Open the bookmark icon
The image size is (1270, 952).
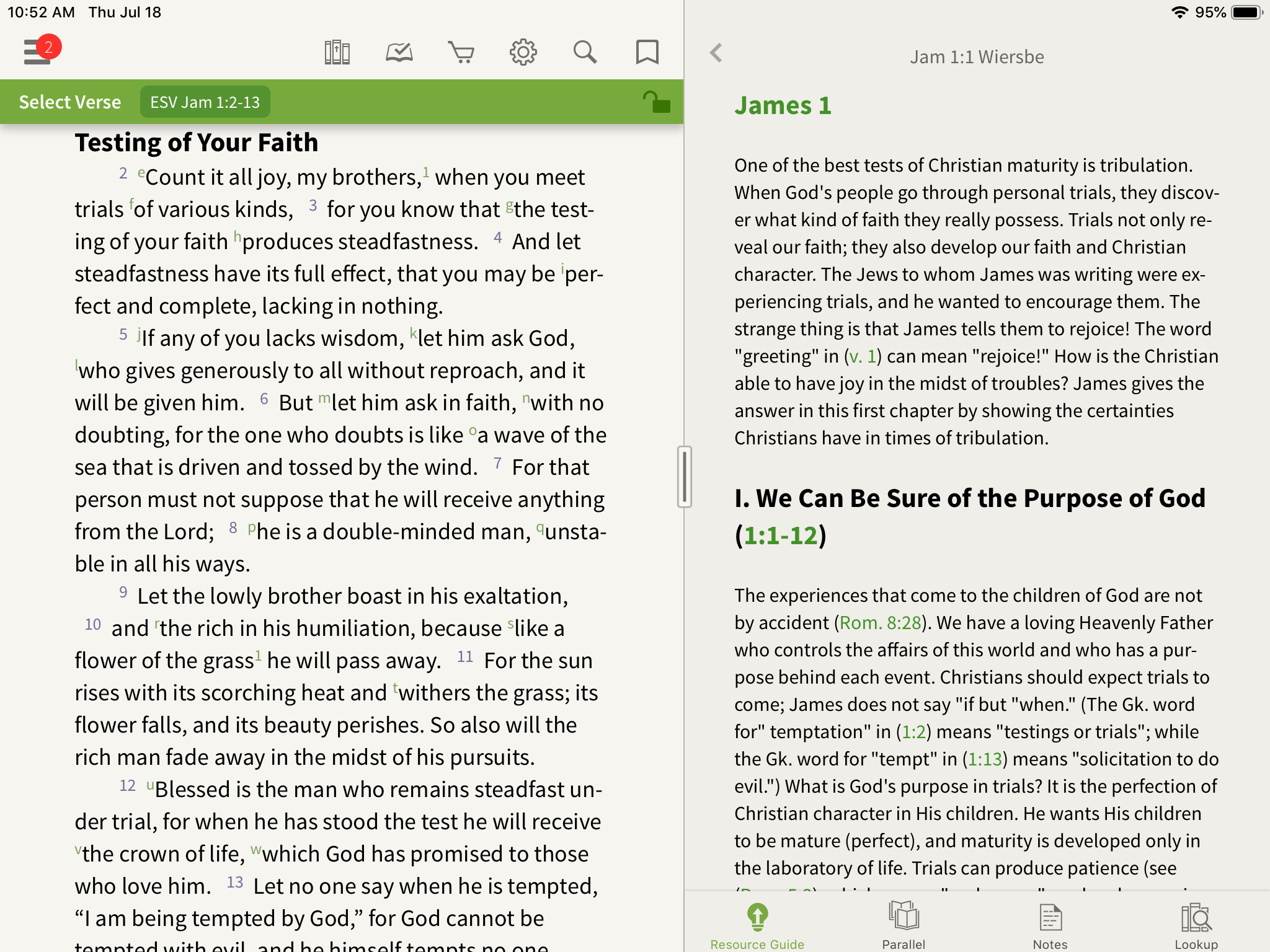tap(647, 53)
